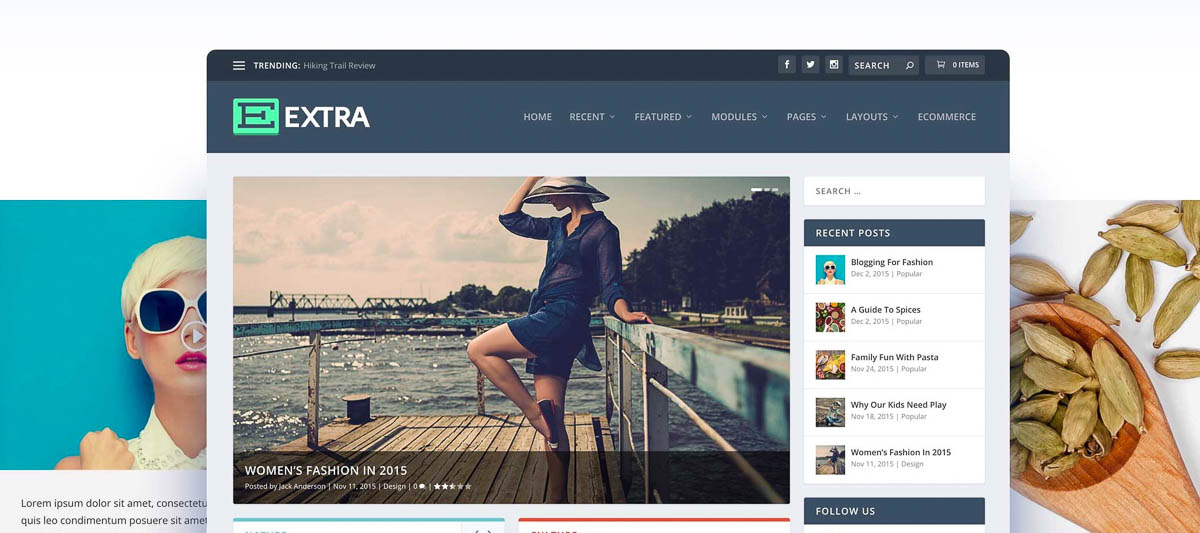Click the Facebook social icon

787,65
